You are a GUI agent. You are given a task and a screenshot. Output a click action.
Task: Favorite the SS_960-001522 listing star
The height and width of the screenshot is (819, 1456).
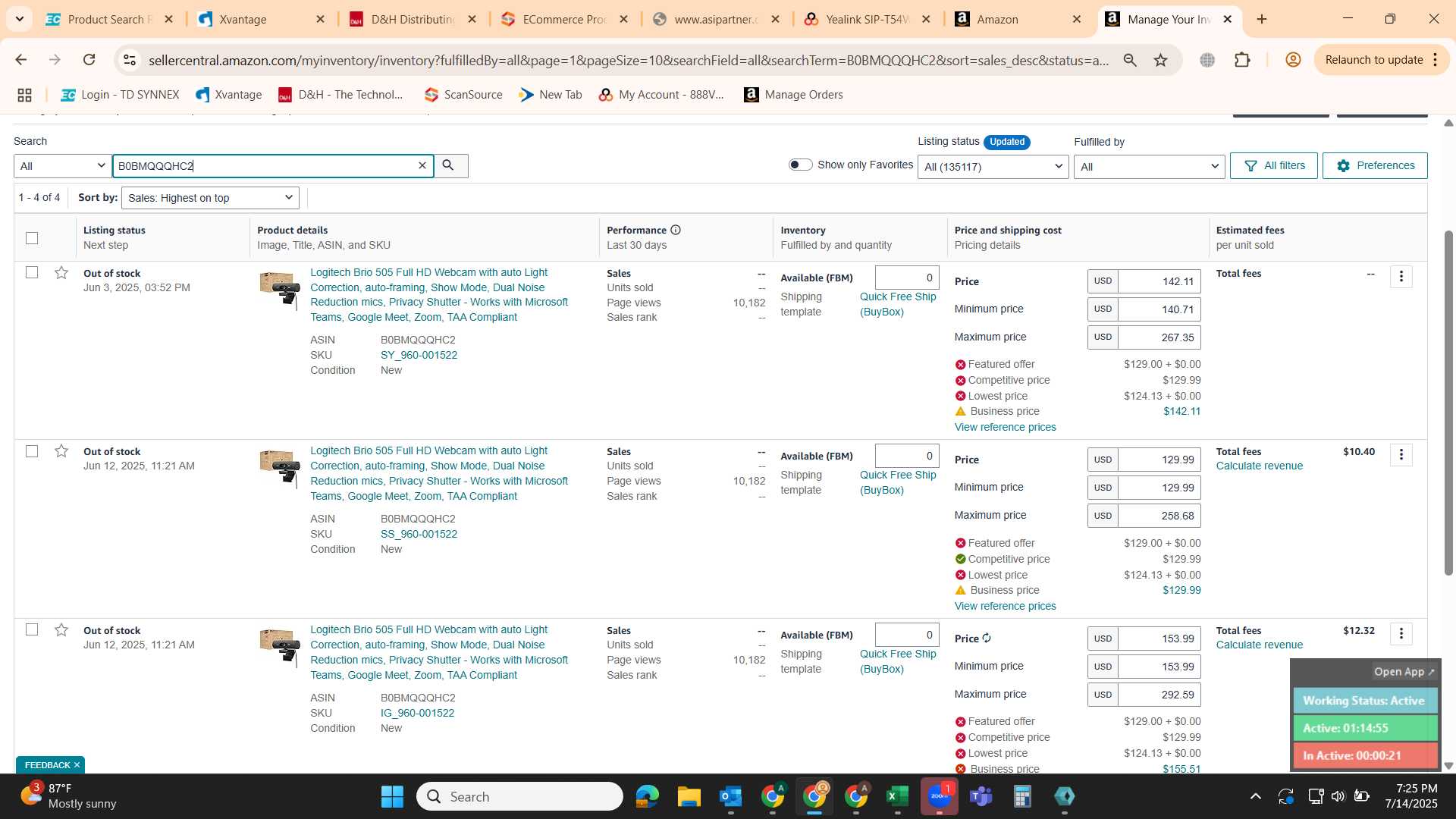(61, 451)
